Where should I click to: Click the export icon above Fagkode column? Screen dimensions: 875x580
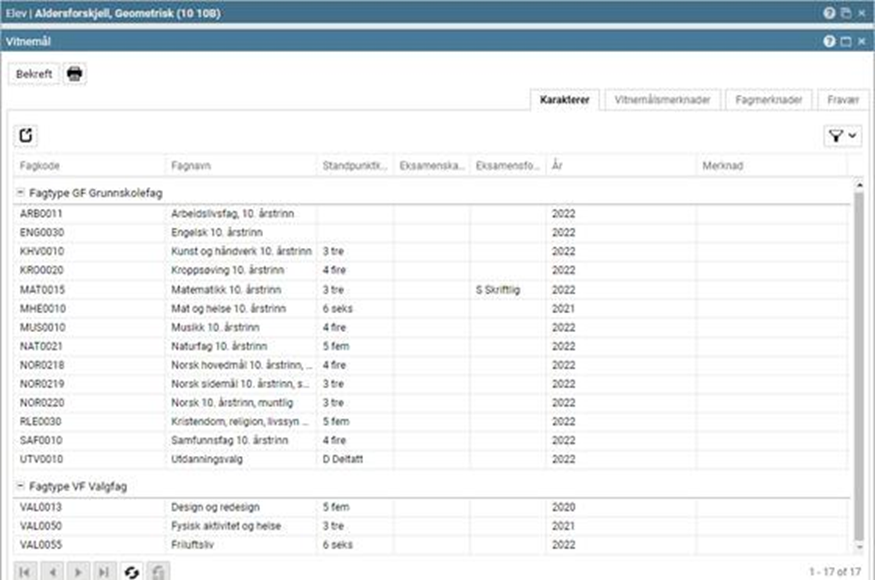[x=26, y=136]
